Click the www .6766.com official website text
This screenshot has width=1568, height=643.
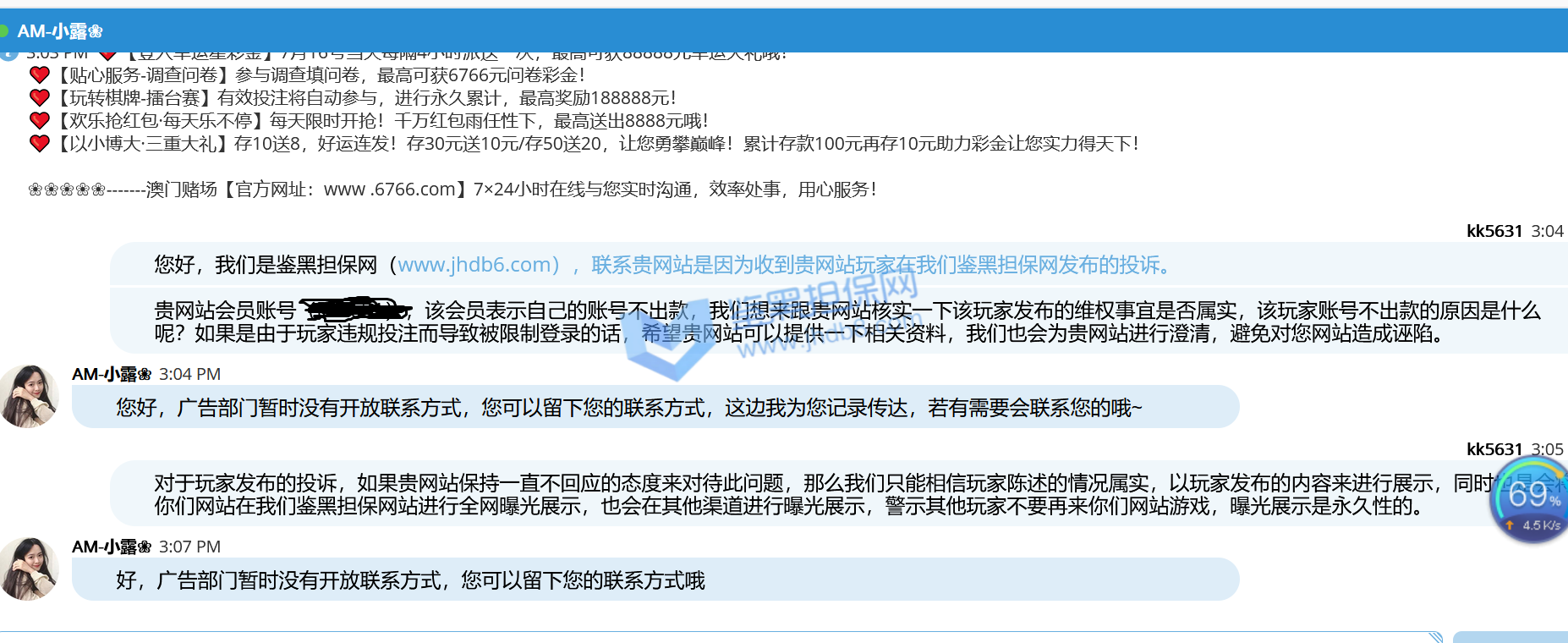pyautogui.click(x=390, y=190)
